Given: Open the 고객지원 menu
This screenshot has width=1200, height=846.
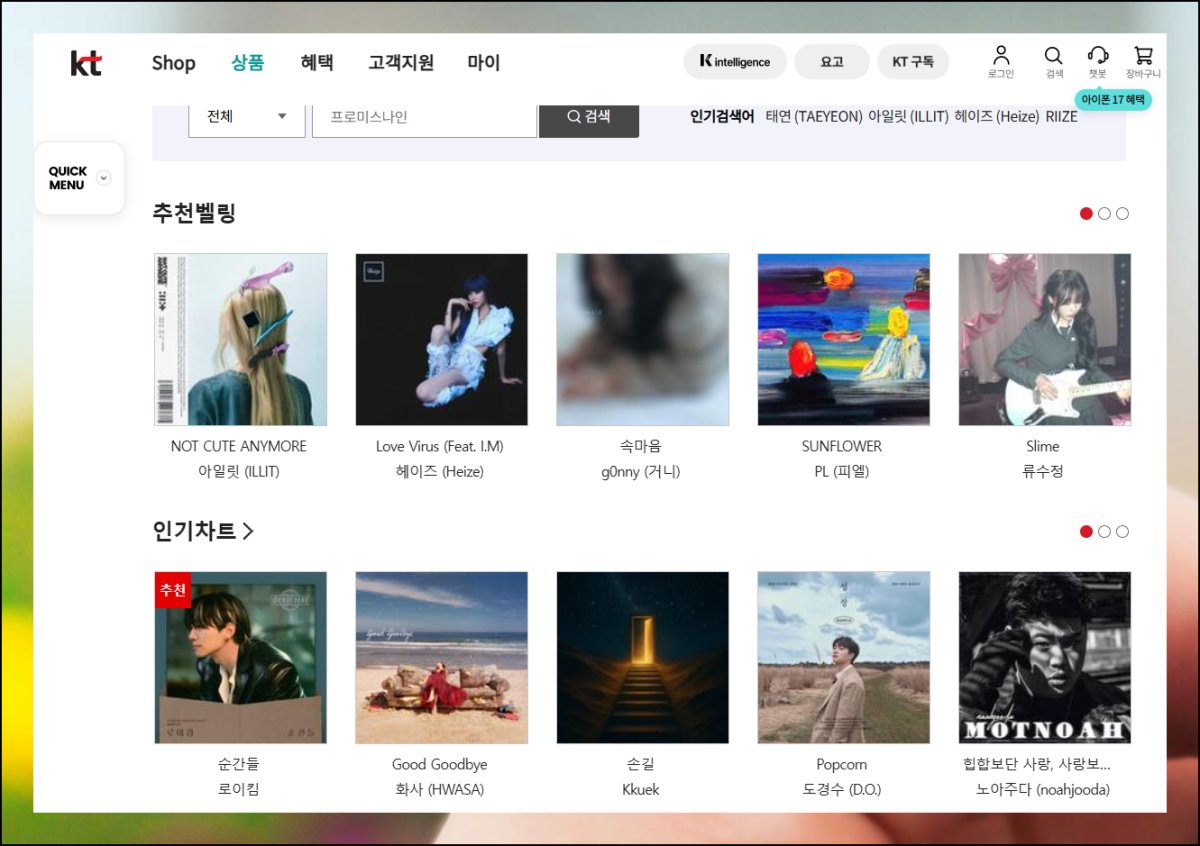Looking at the screenshot, I should coord(401,63).
